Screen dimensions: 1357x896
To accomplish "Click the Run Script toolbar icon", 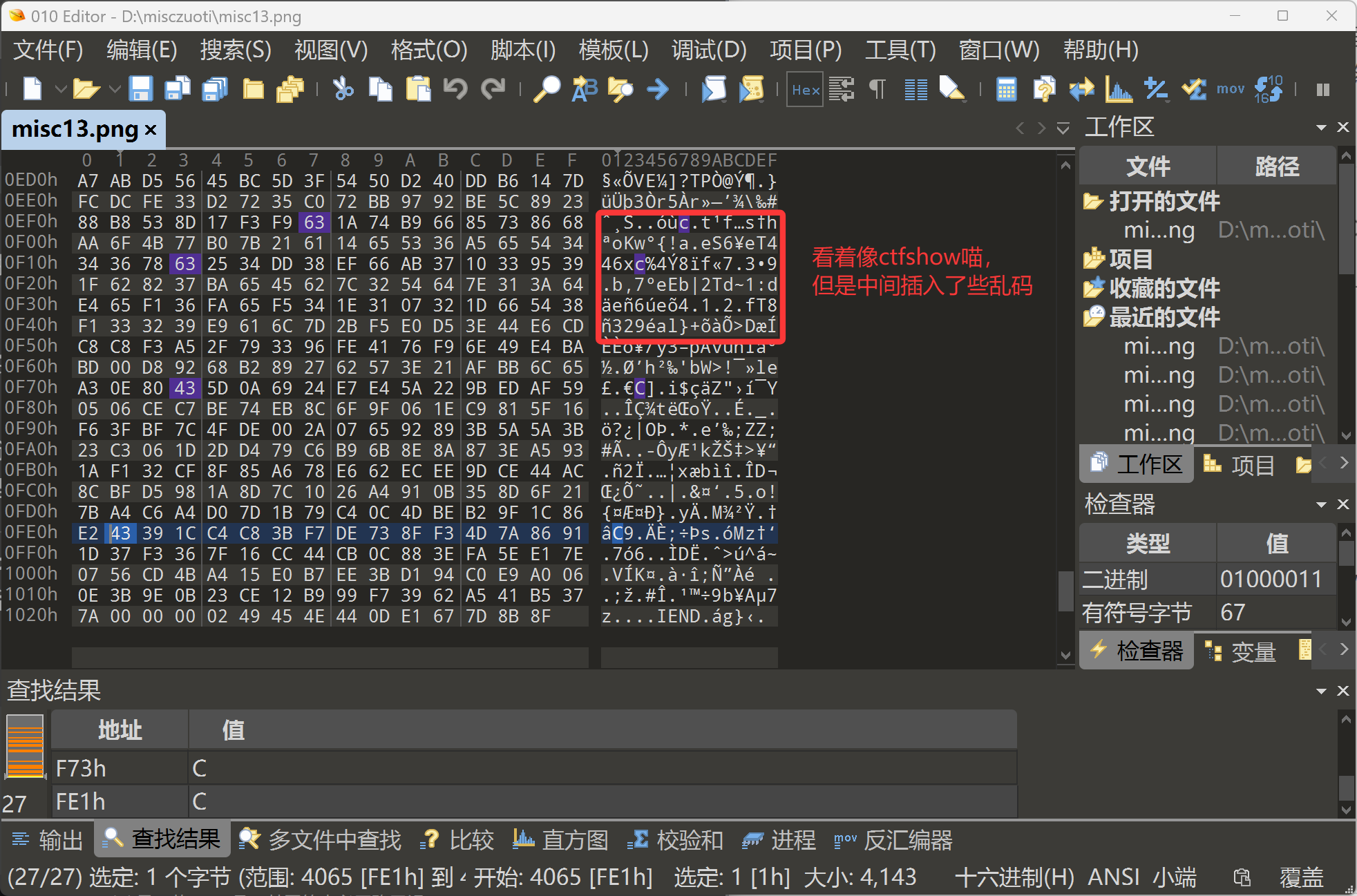I will click(x=714, y=89).
